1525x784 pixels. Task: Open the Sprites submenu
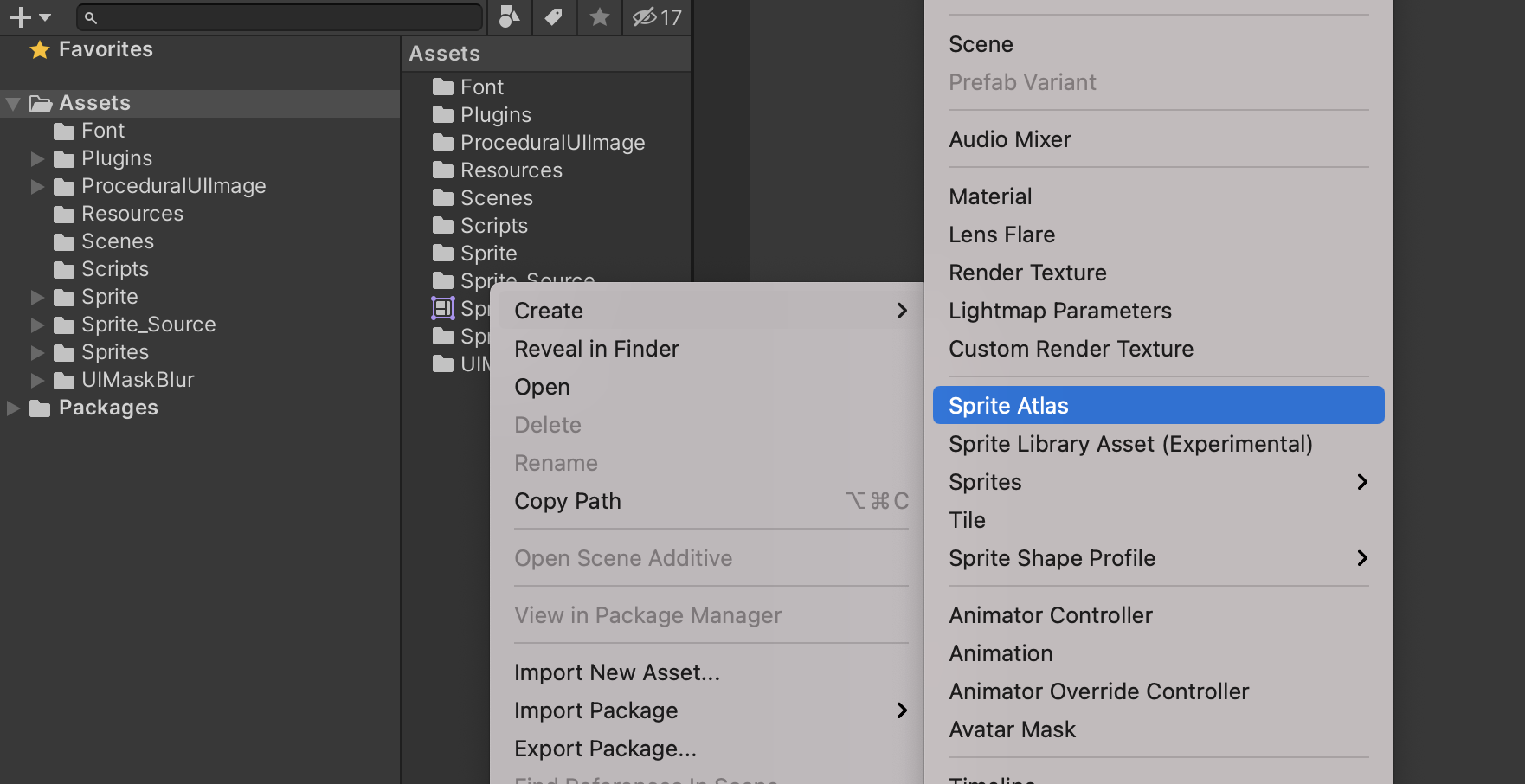(1158, 482)
